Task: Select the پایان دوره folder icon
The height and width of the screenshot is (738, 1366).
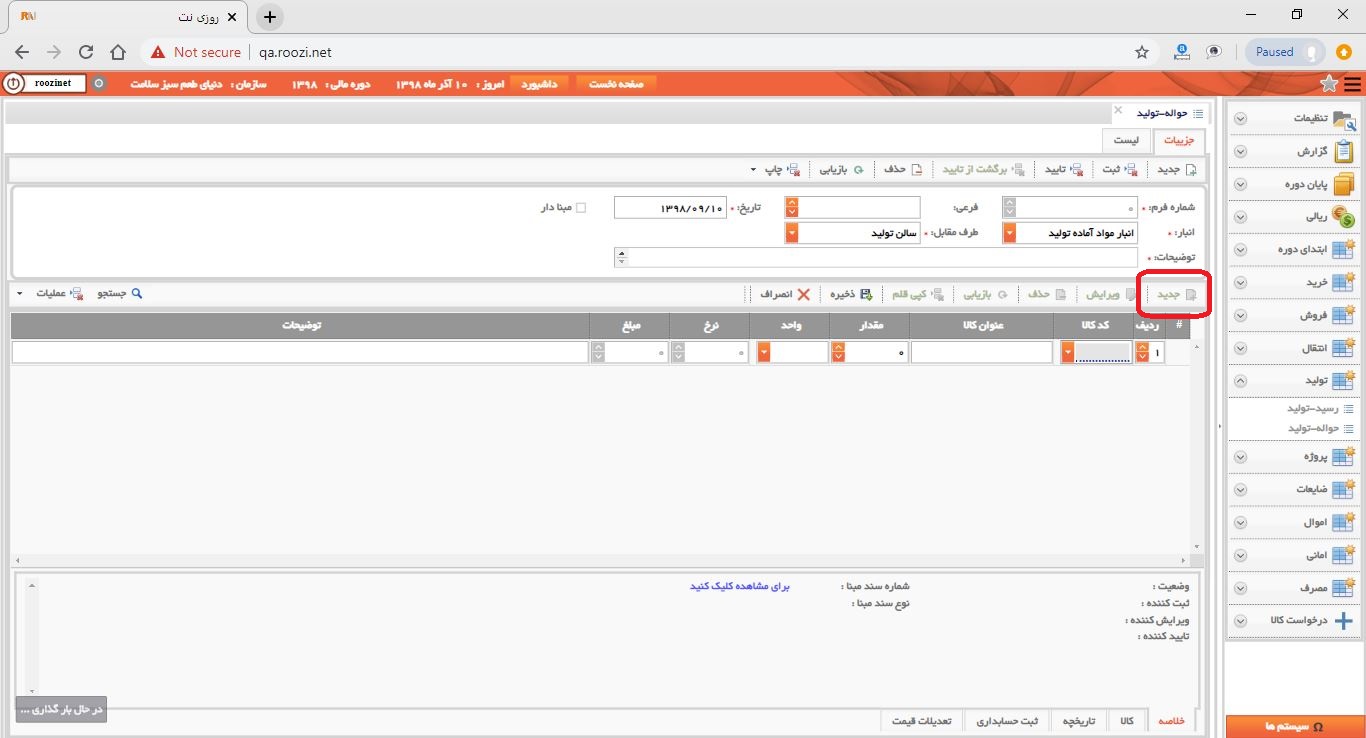Action: point(1344,184)
